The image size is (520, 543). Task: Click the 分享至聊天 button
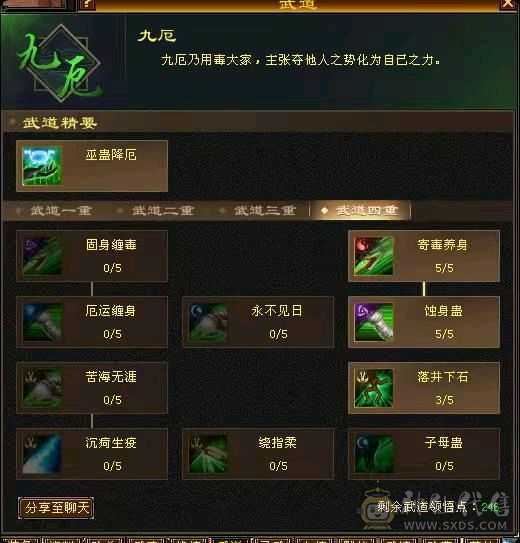[x=56, y=508]
